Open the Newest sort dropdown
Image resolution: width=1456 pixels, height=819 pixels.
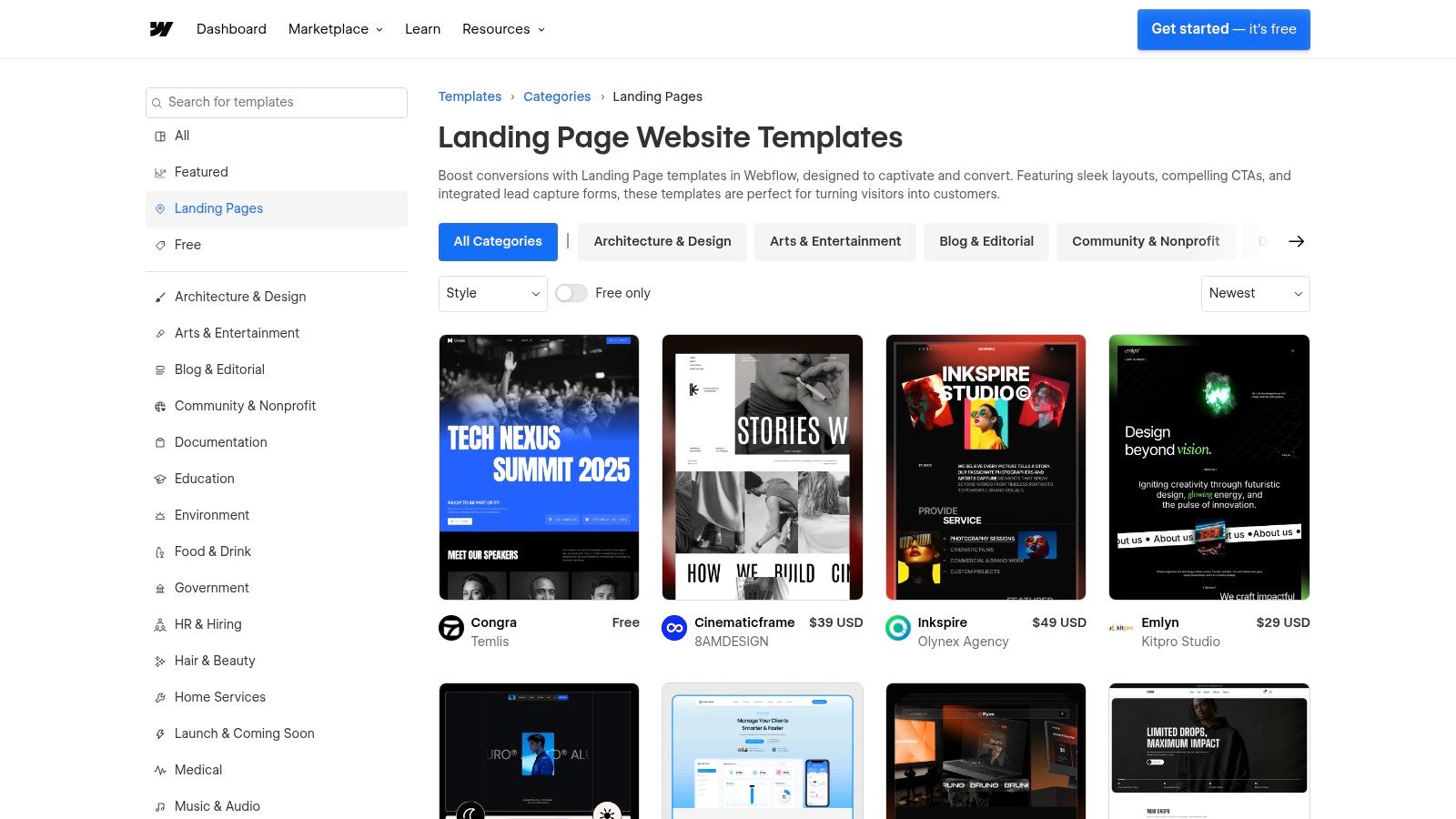click(x=1255, y=293)
